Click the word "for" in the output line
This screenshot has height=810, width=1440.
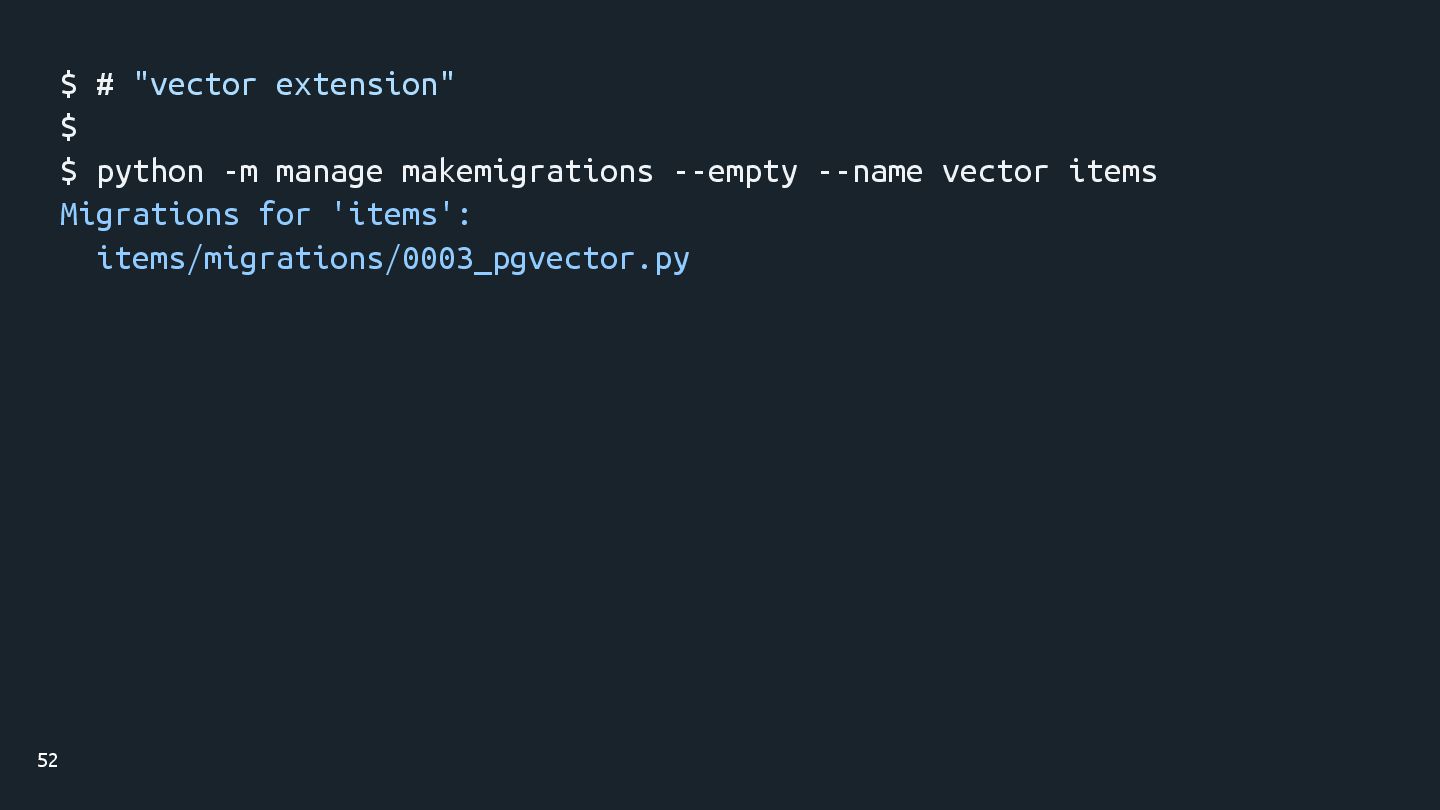point(285,214)
